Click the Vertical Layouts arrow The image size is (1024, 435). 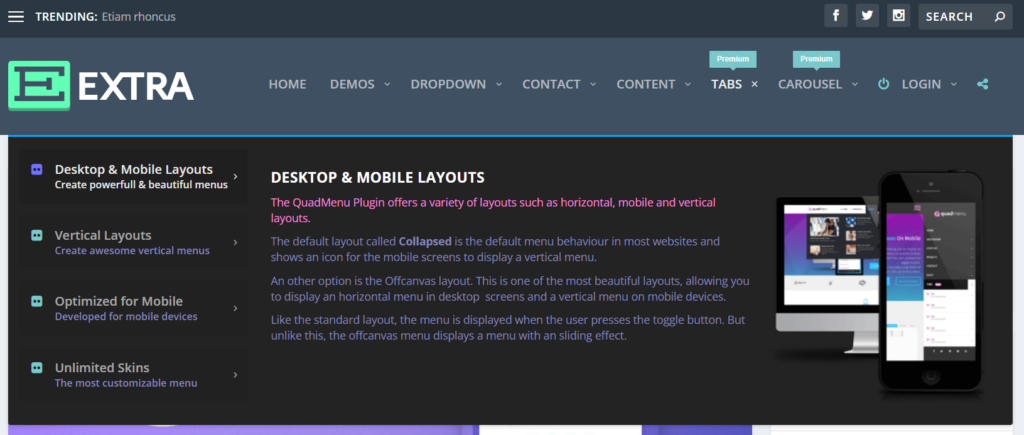(235, 242)
